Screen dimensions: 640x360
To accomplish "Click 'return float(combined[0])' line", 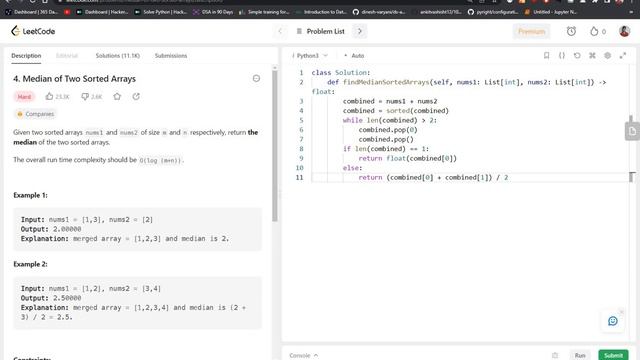I will (x=407, y=158).
